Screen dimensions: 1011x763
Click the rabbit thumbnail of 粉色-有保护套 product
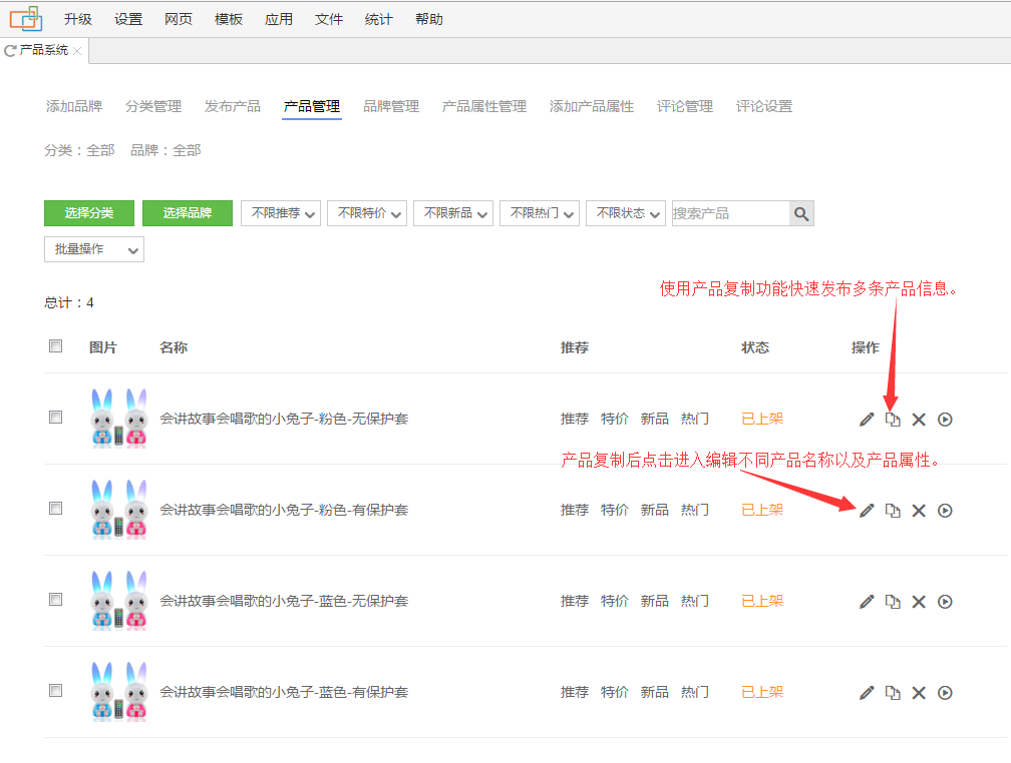(x=119, y=510)
